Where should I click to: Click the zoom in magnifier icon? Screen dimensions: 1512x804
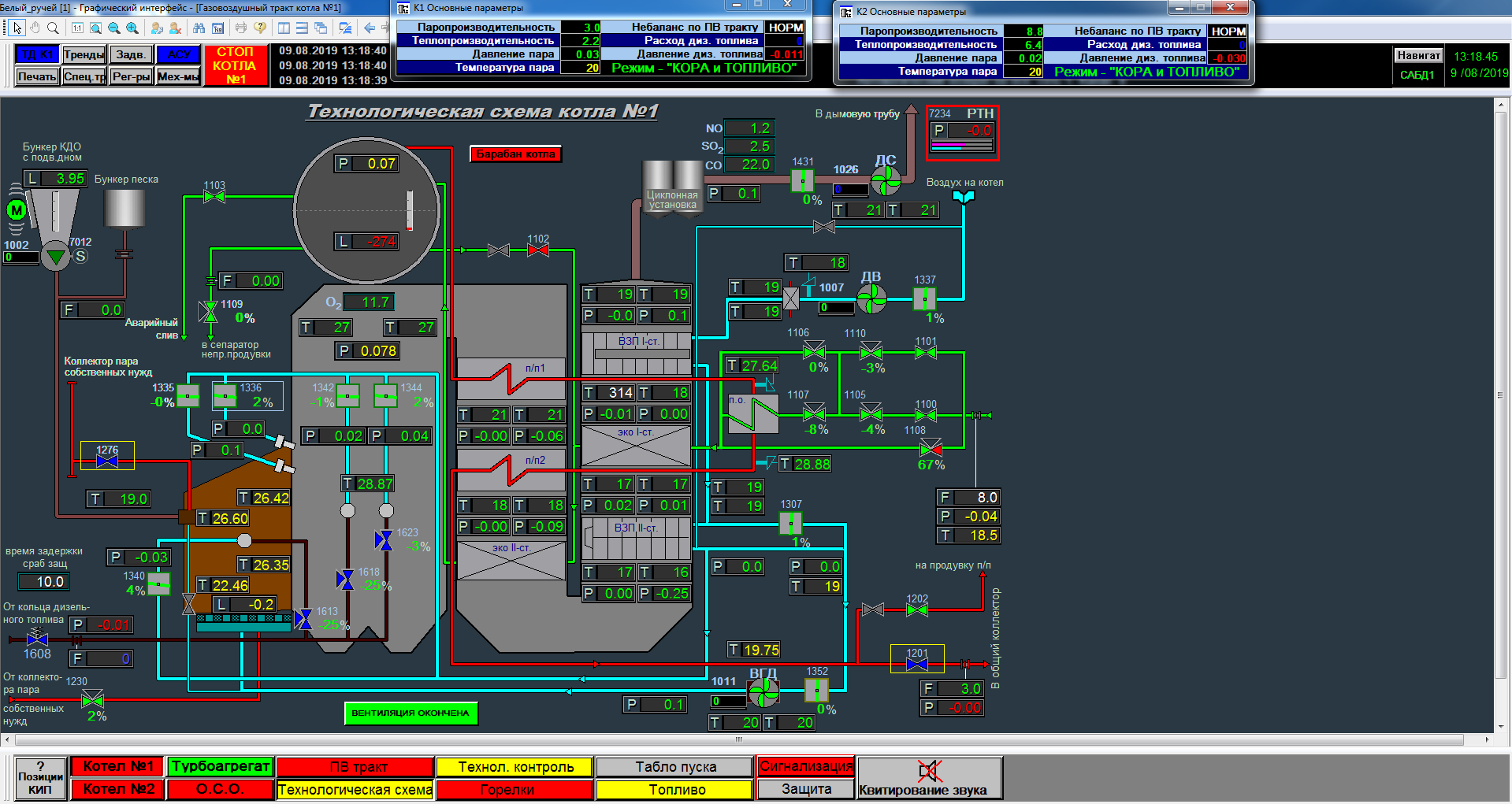132,28
